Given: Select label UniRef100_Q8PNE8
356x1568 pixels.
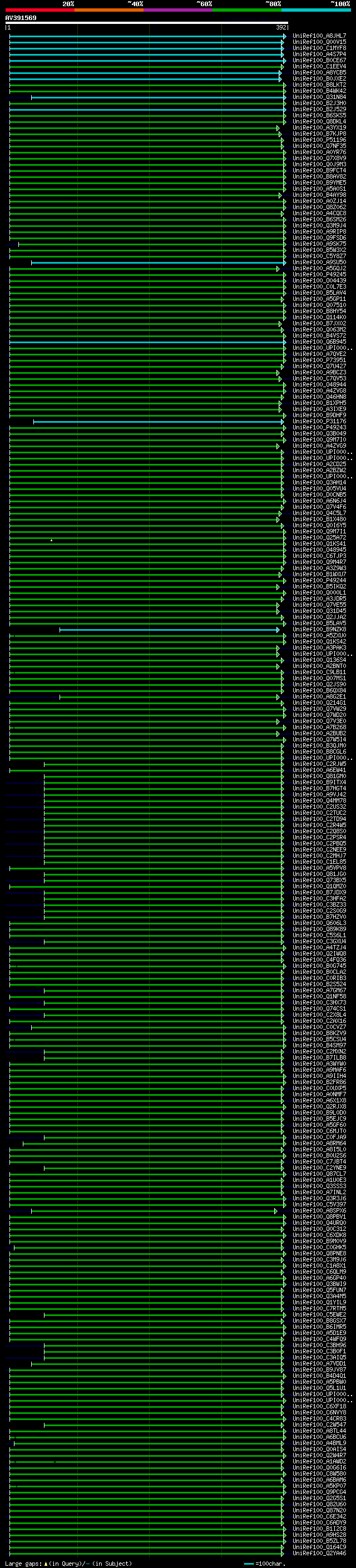Looking at the screenshot, I should click(319, 1254).
